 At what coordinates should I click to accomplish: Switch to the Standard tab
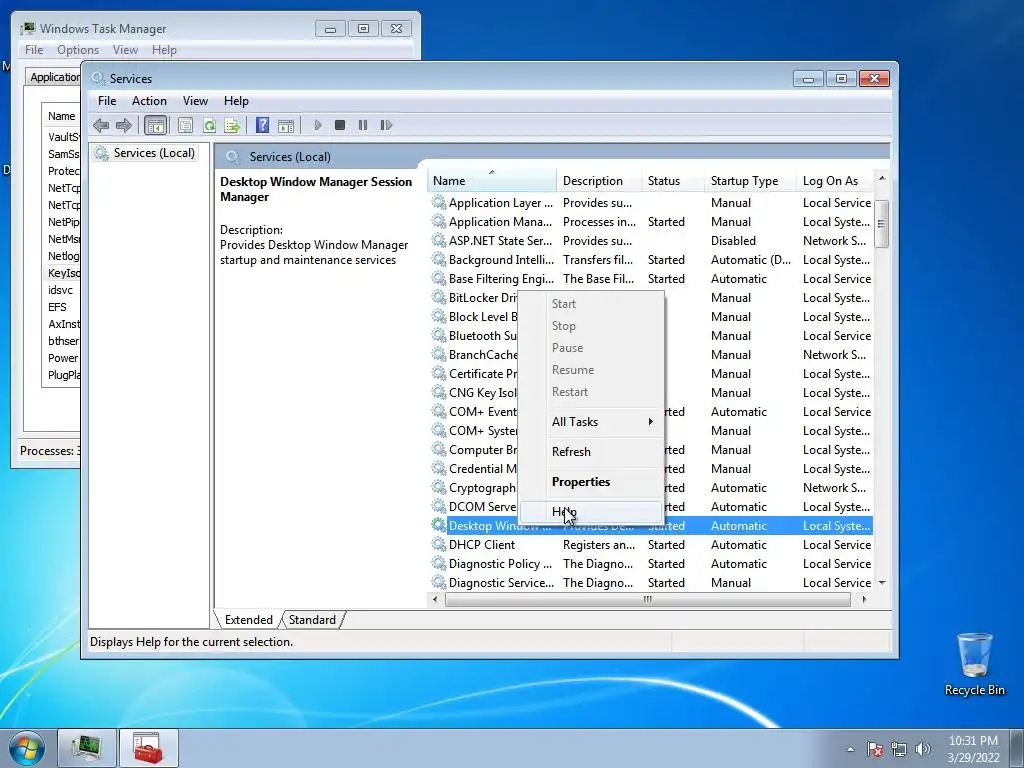point(312,620)
